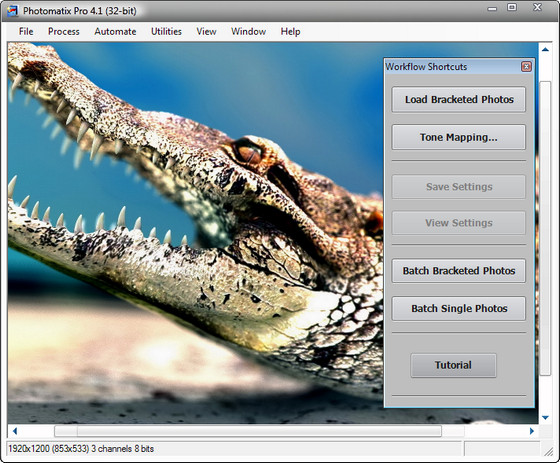Open the Utilities menu
Viewport: 560px width, 463px height.
pos(166,31)
